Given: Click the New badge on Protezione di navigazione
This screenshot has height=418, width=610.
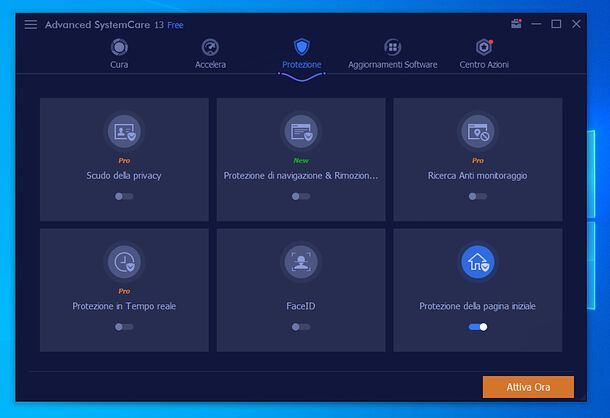Looking at the screenshot, I should pos(301,160).
